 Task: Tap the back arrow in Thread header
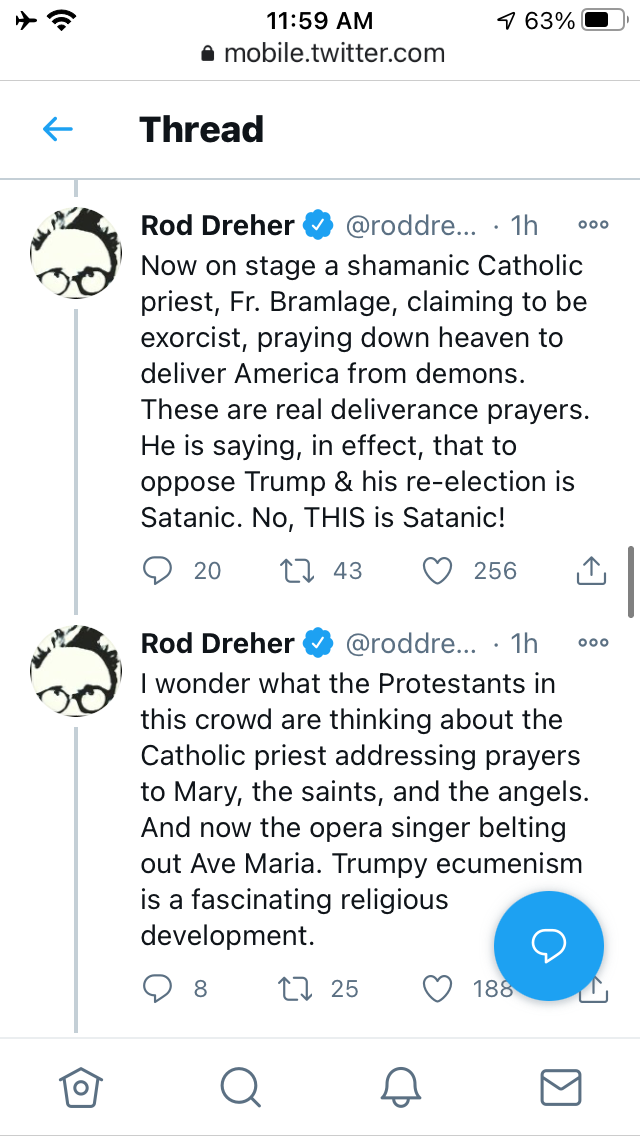58,129
